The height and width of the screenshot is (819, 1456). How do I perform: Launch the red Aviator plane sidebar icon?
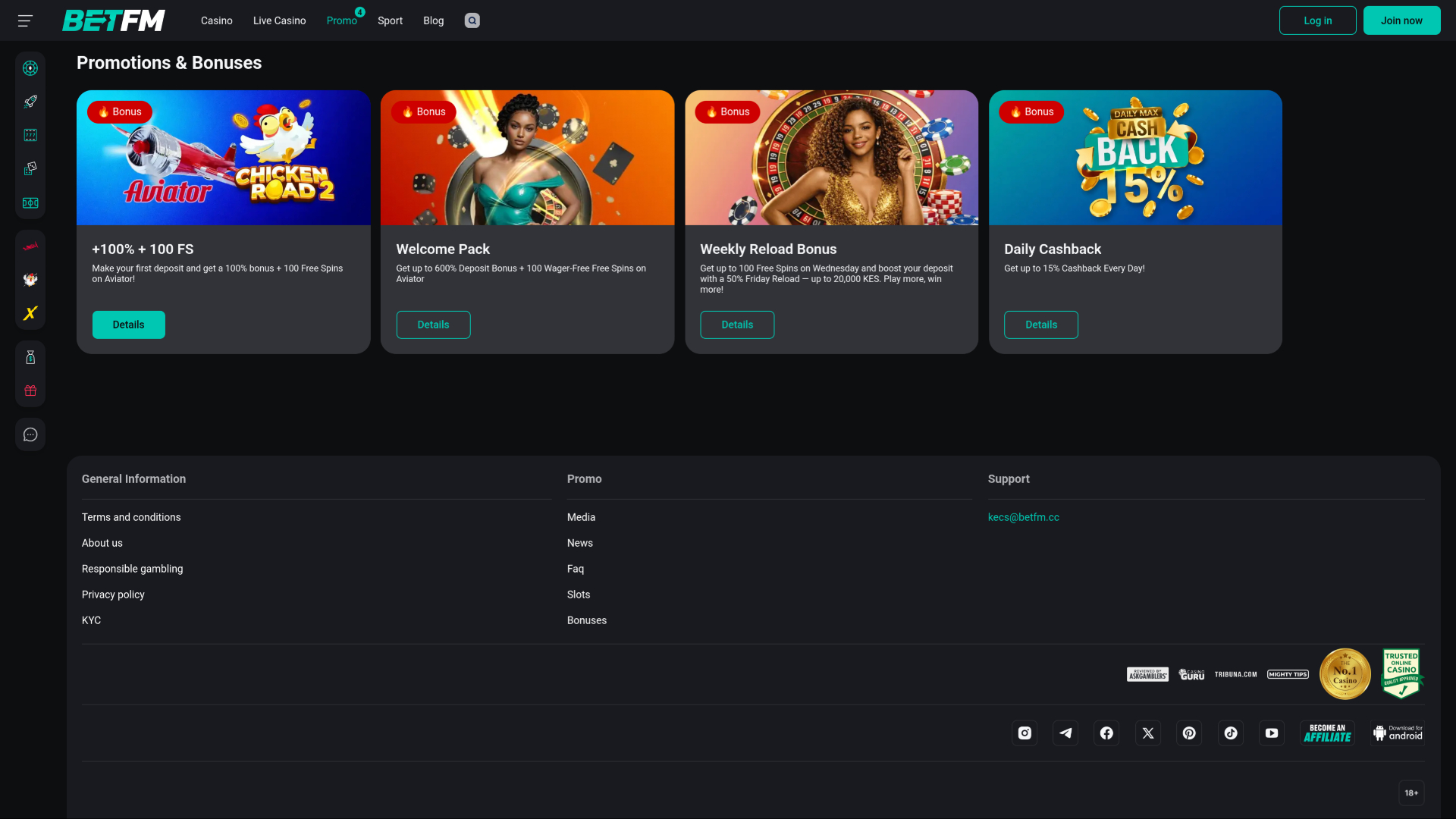[30, 246]
